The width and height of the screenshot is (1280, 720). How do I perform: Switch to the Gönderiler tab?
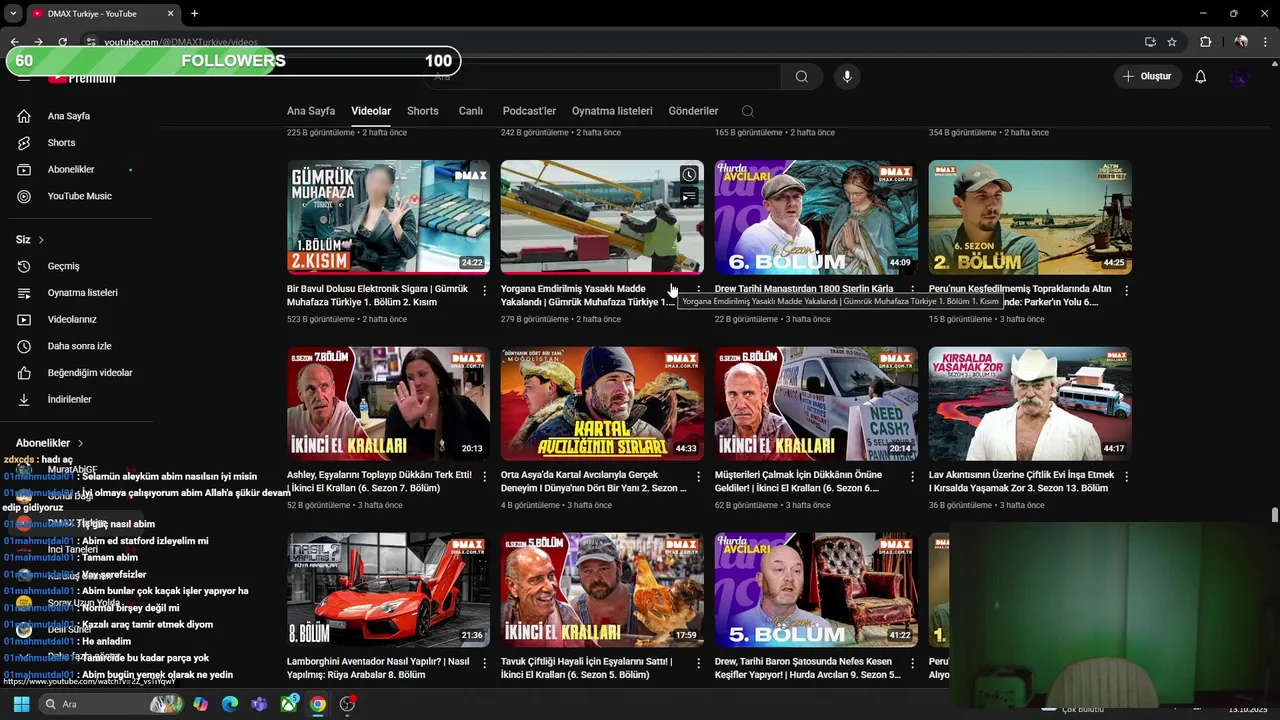pyautogui.click(x=693, y=111)
